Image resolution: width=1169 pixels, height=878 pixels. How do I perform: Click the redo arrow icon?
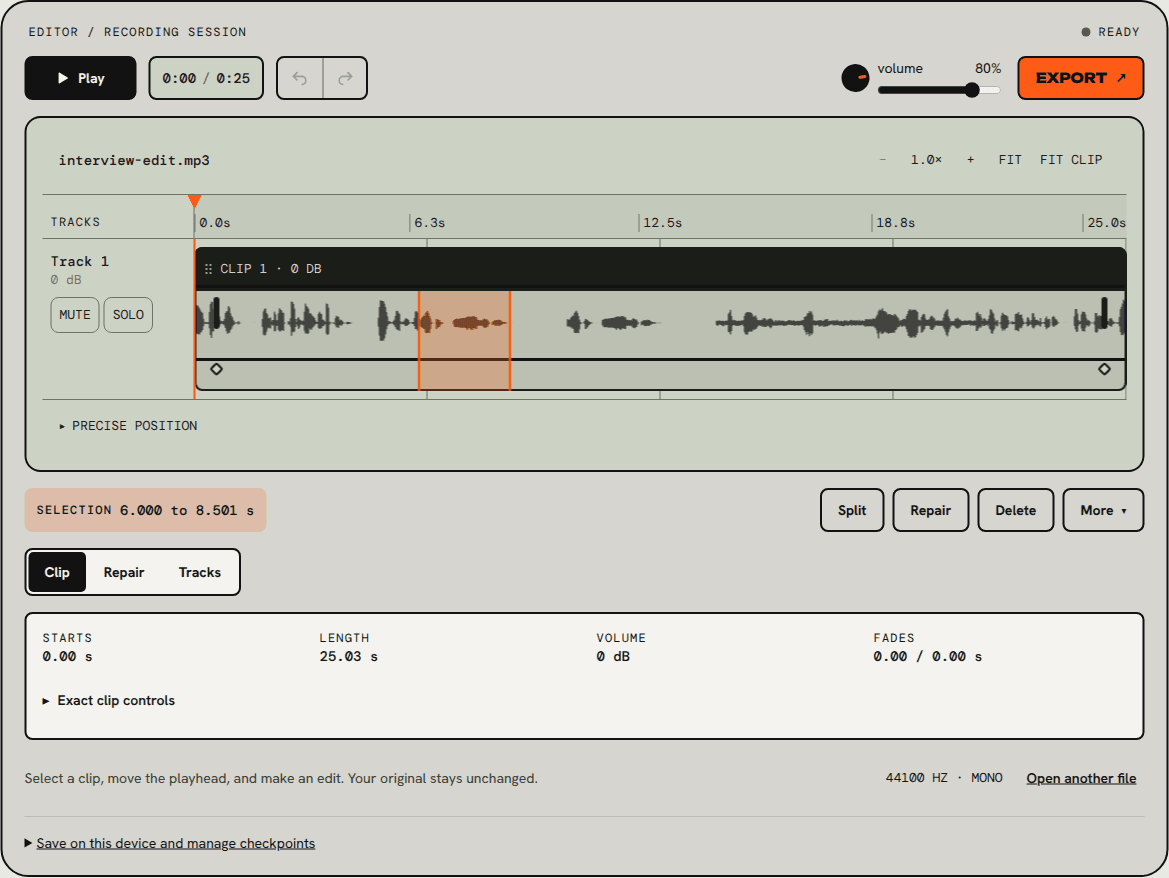(x=345, y=78)
